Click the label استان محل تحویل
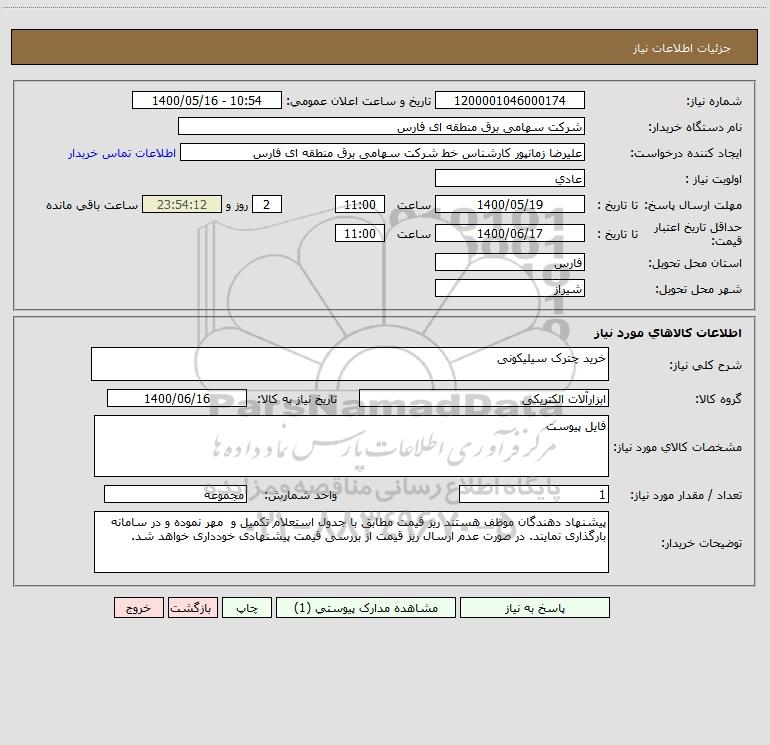 point(695,264)
